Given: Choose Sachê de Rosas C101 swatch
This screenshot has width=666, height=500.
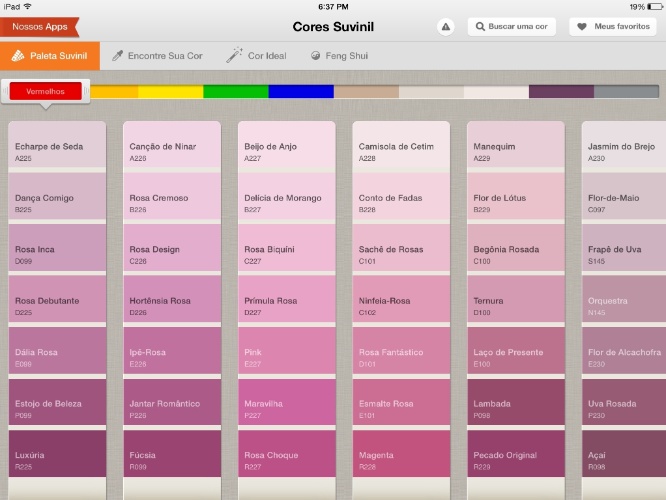Looking at the screenshot, I should 401,247.
